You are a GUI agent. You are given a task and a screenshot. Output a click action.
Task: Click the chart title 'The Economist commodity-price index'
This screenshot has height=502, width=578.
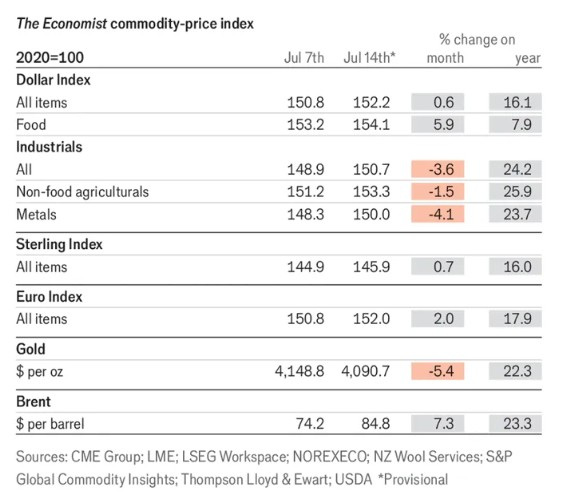tap(135, 24)
